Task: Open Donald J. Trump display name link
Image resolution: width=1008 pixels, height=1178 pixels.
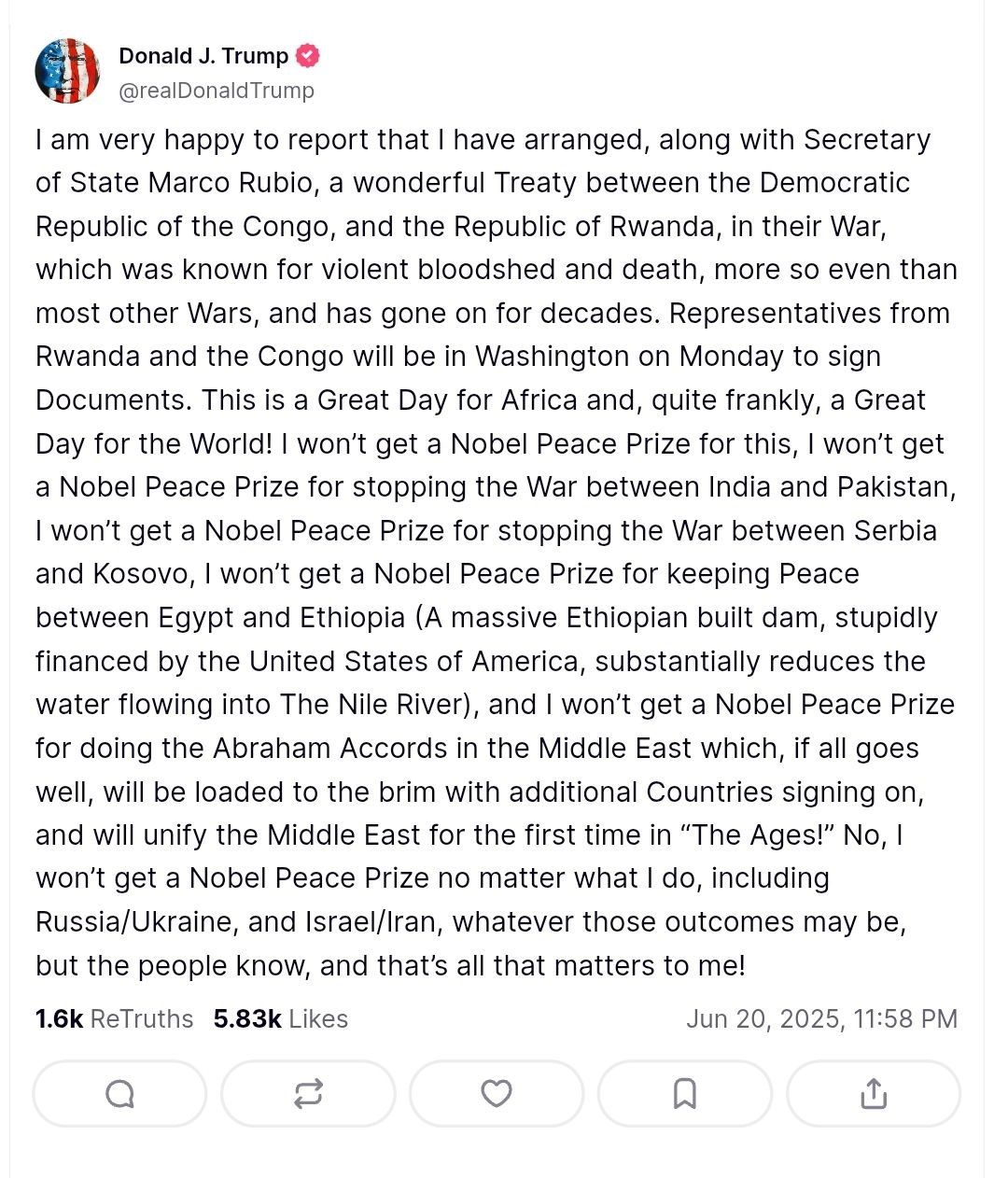Action: click(x=203, y=56)
